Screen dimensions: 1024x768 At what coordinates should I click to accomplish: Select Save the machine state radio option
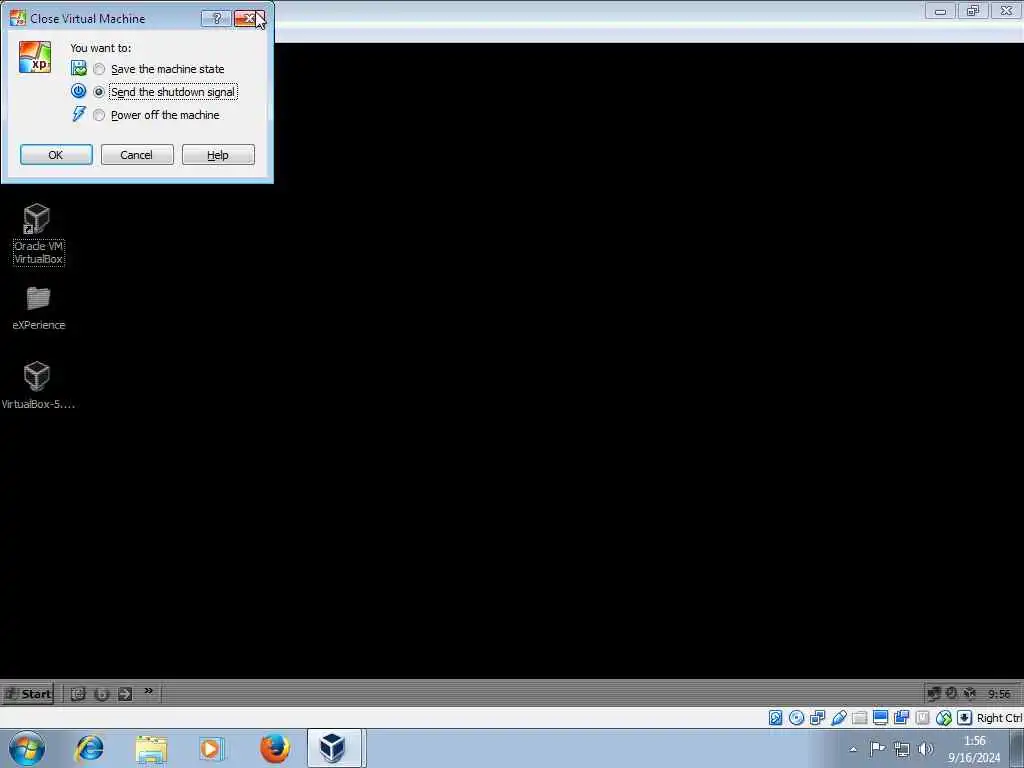coord(99,69)
